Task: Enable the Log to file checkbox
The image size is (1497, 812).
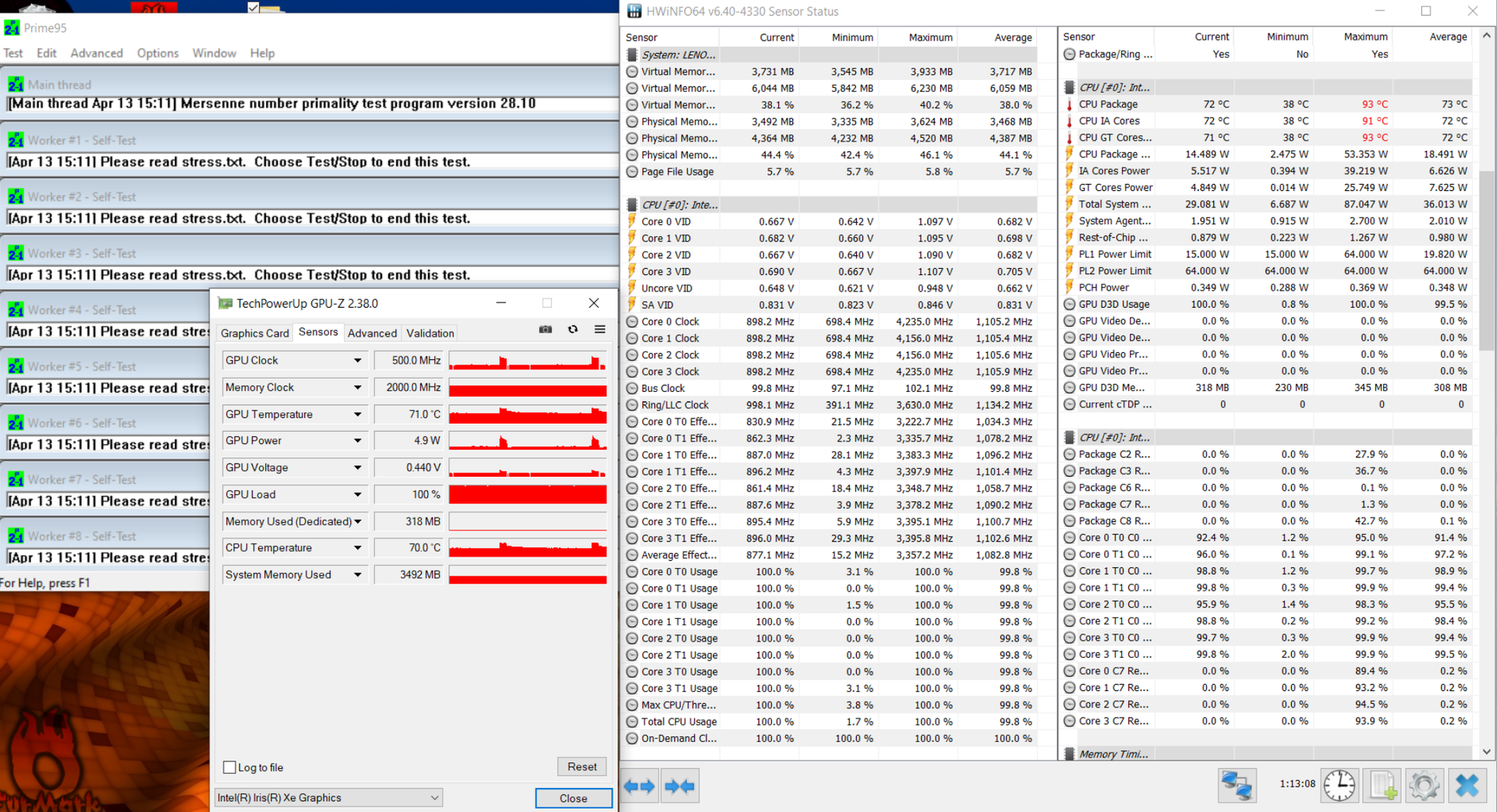Action: (x=229, y=768)
